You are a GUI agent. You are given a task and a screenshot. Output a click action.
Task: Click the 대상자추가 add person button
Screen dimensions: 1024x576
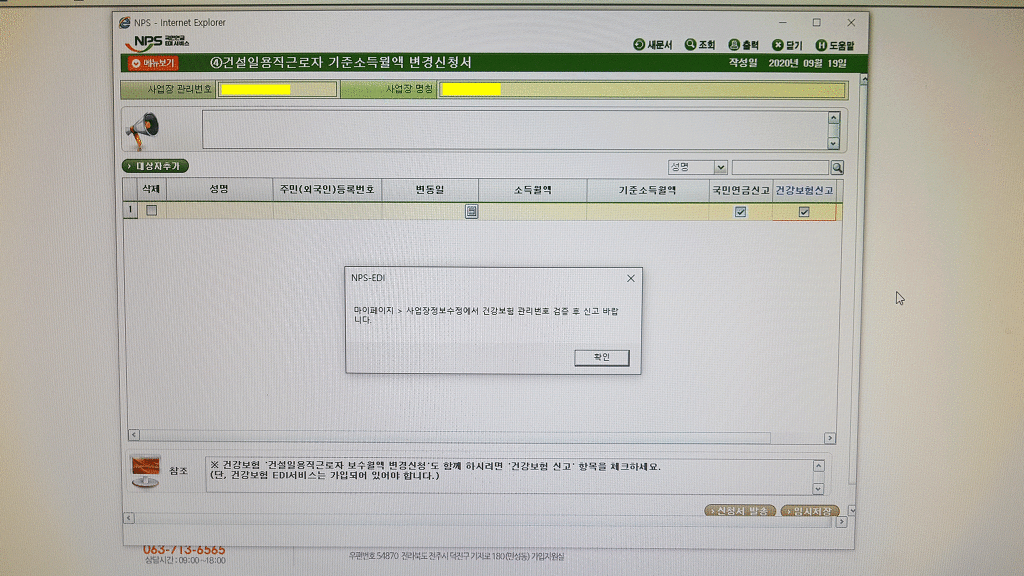pyautogui.click(x=155, y=166)
